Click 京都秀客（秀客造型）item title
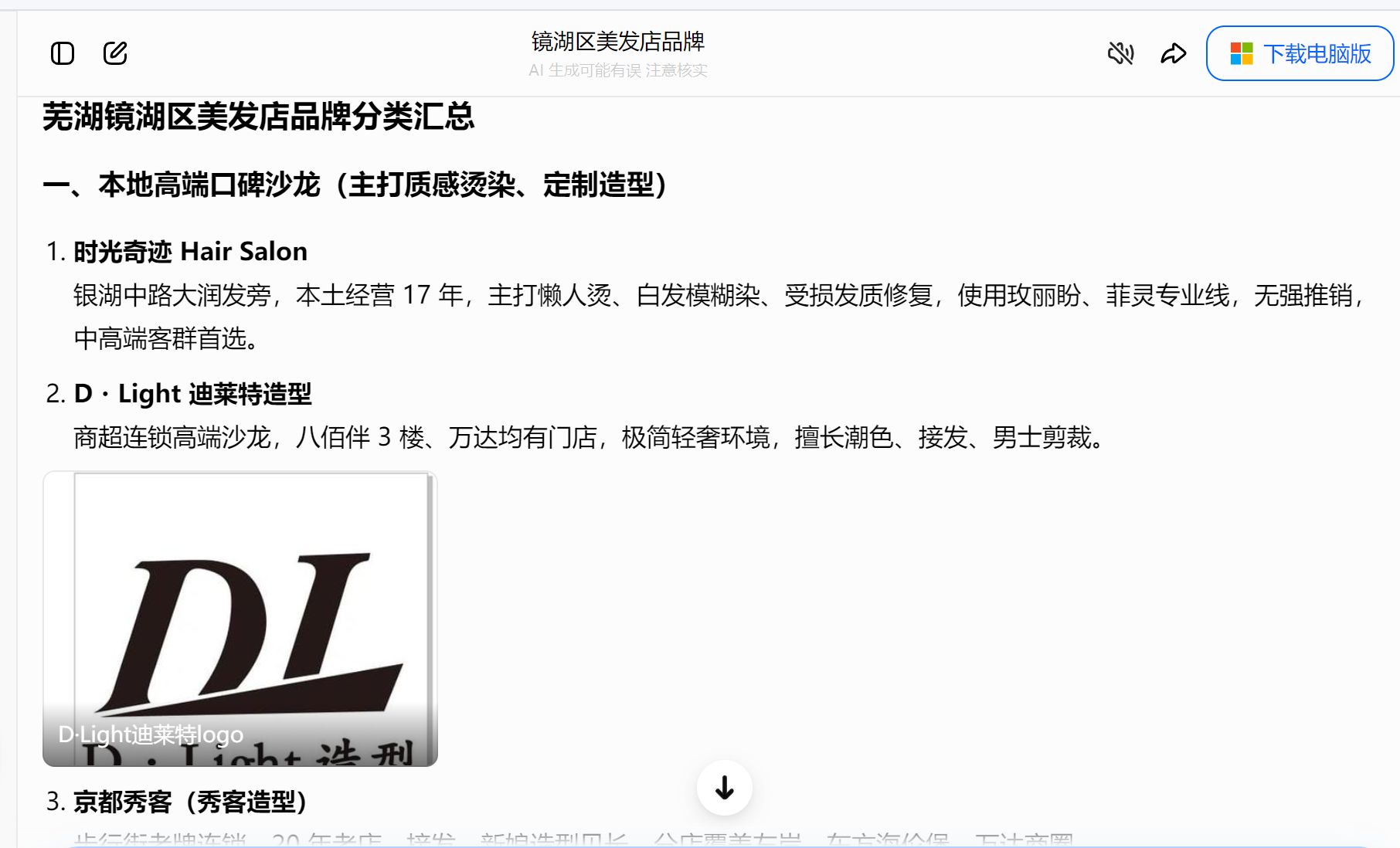 [190, 802]
